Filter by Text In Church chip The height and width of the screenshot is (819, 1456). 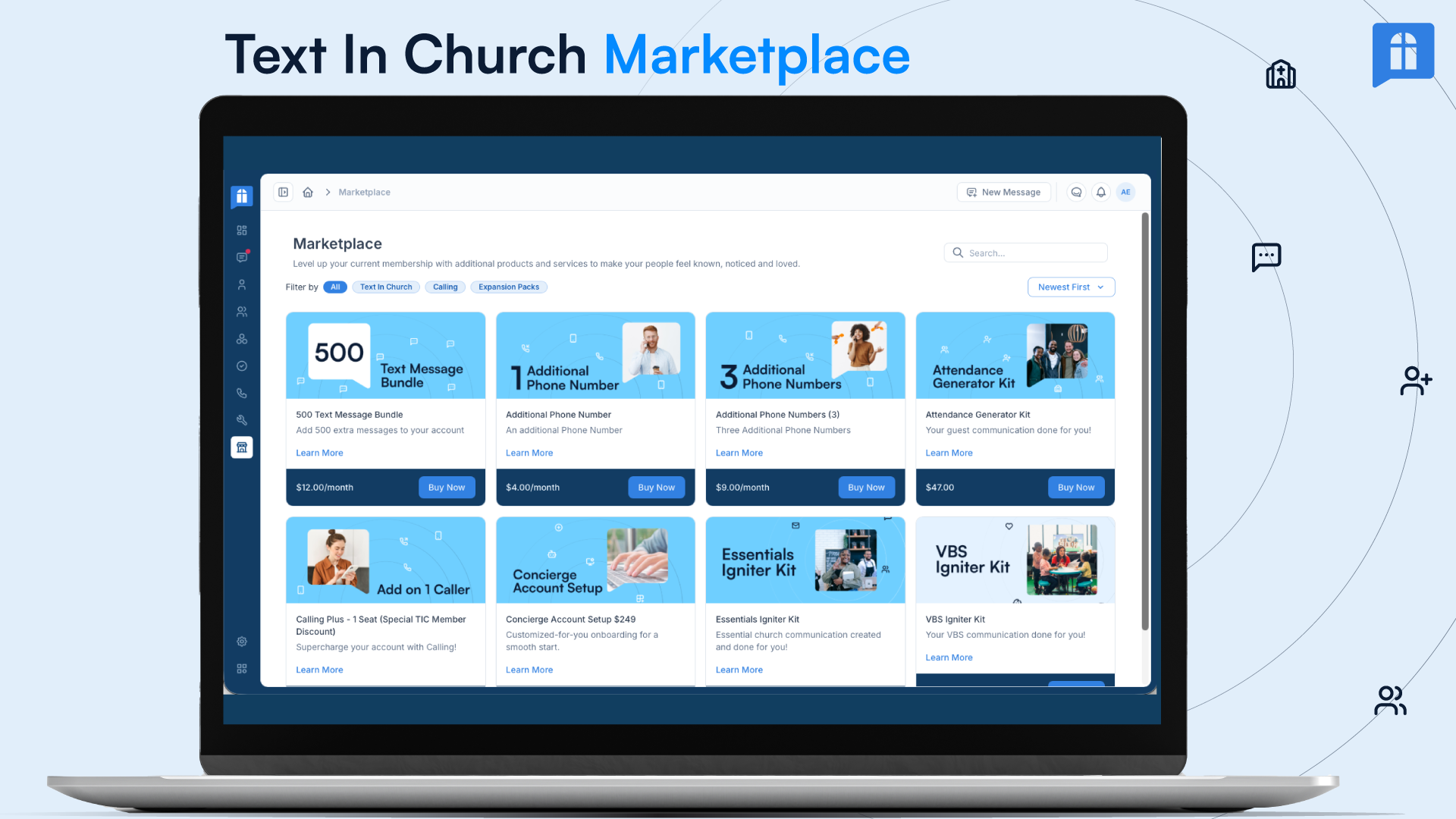click(x=386, y=287)
